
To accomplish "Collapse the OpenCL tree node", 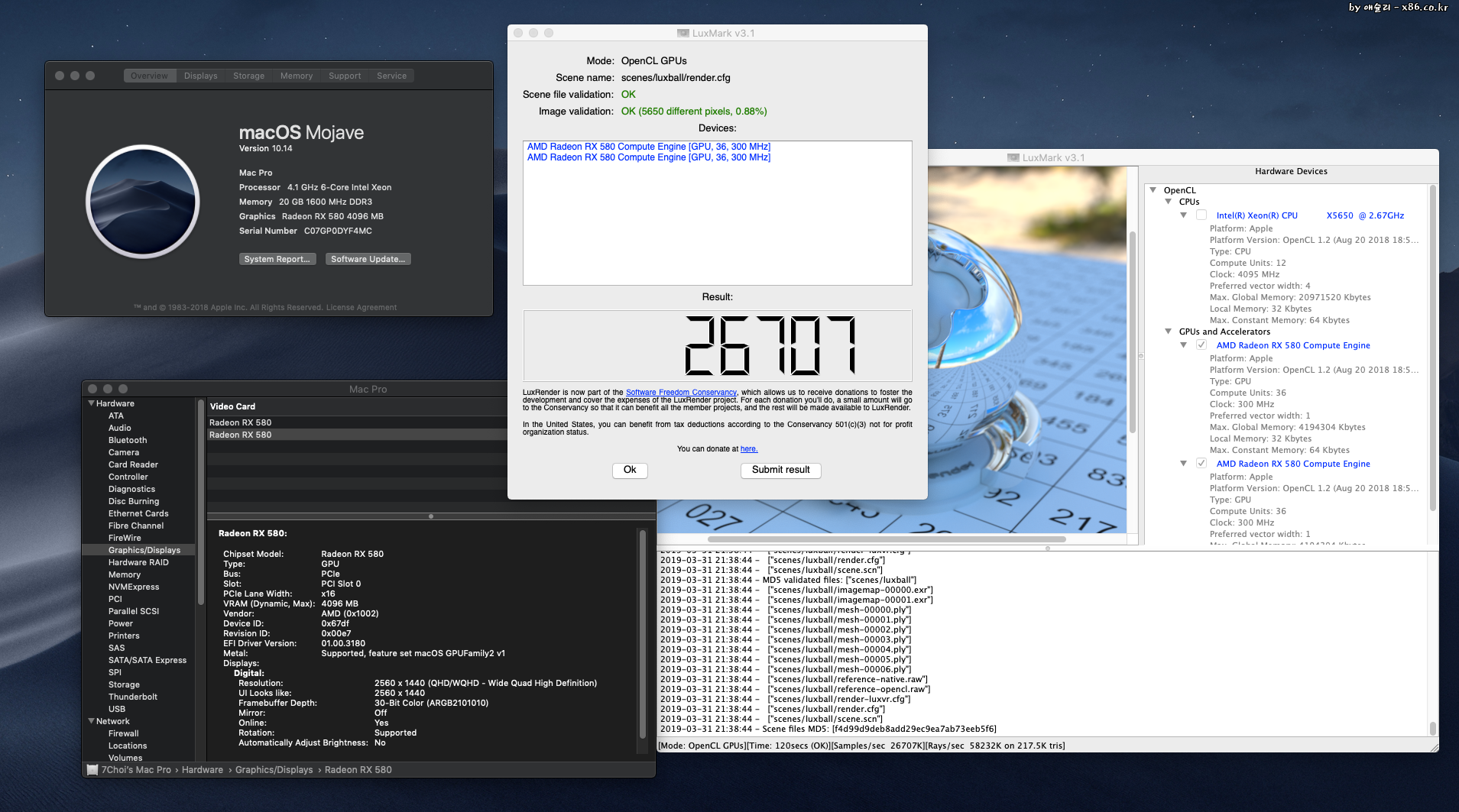I will point(1153,190).
